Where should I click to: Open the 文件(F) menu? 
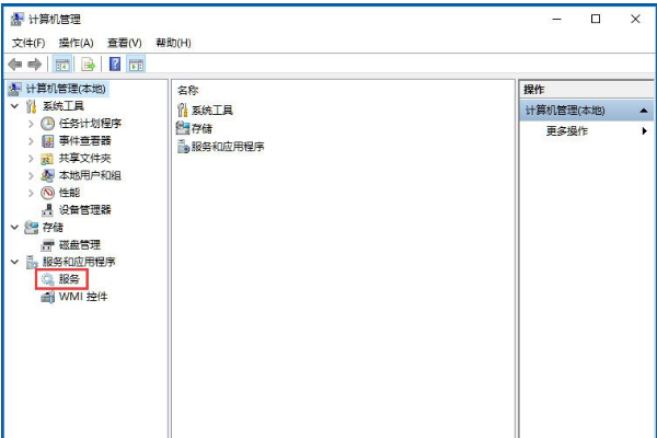tap(28, 43)
